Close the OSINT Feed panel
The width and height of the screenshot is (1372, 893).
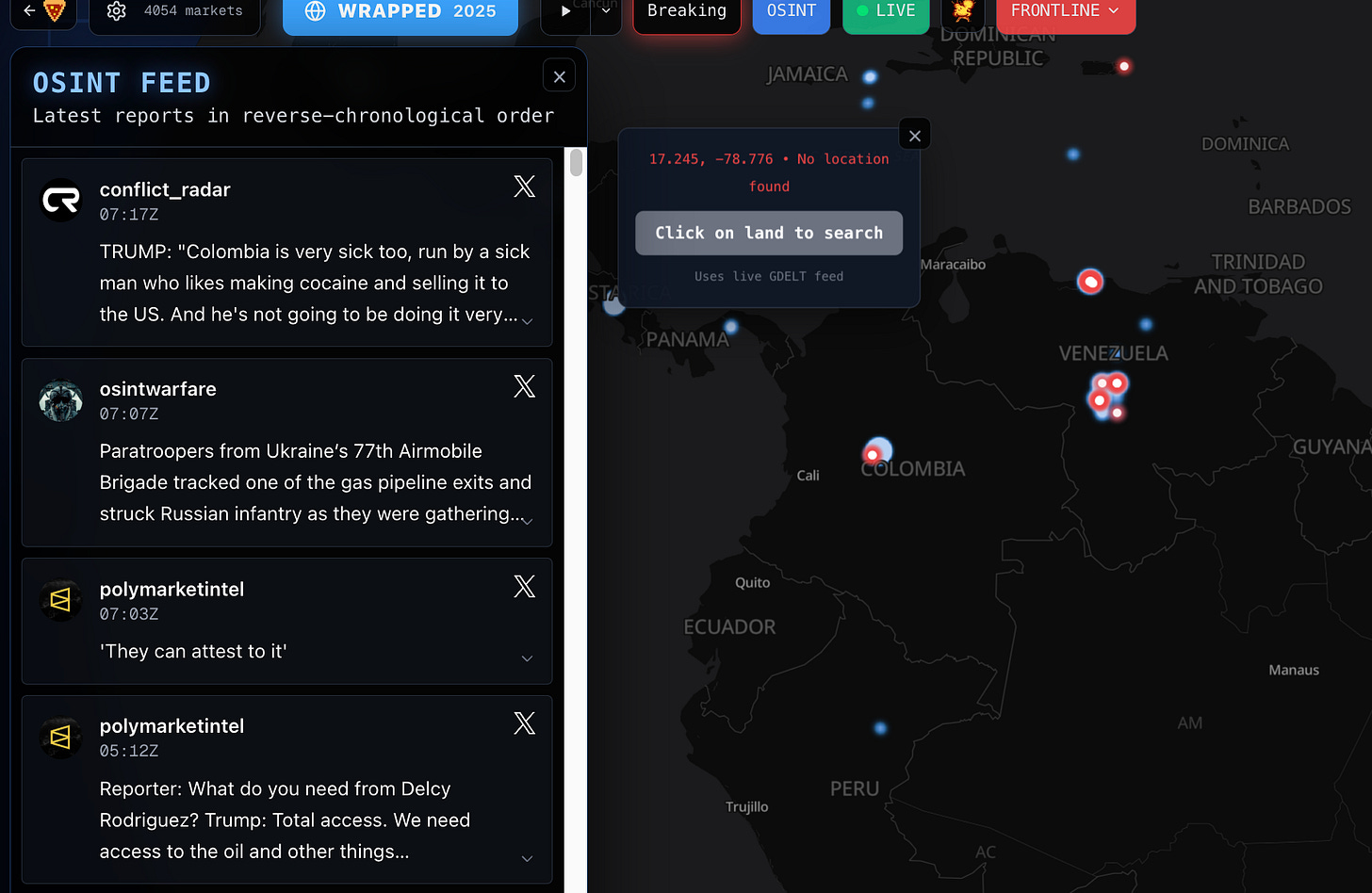(560, 76)
